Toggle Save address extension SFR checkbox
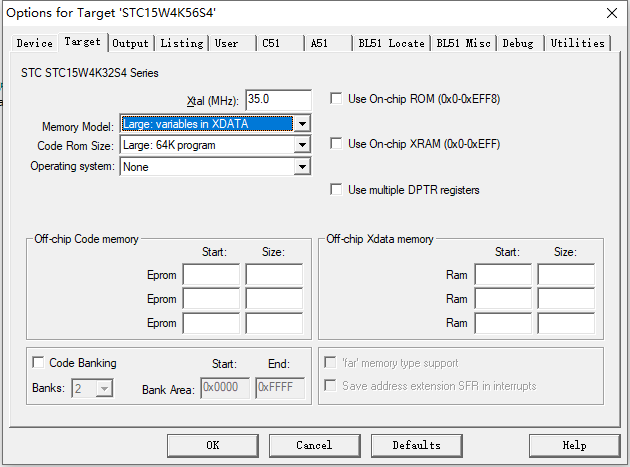 point(330,386)
